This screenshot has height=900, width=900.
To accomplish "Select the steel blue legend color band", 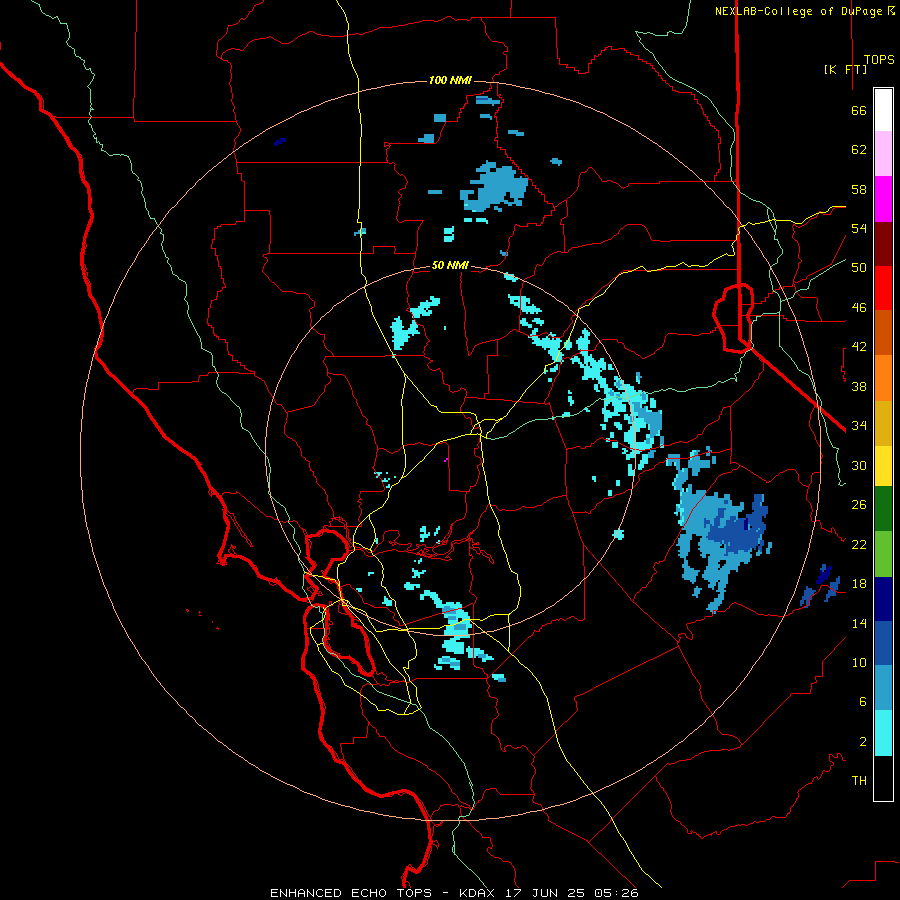I will [x=883, y=688].
